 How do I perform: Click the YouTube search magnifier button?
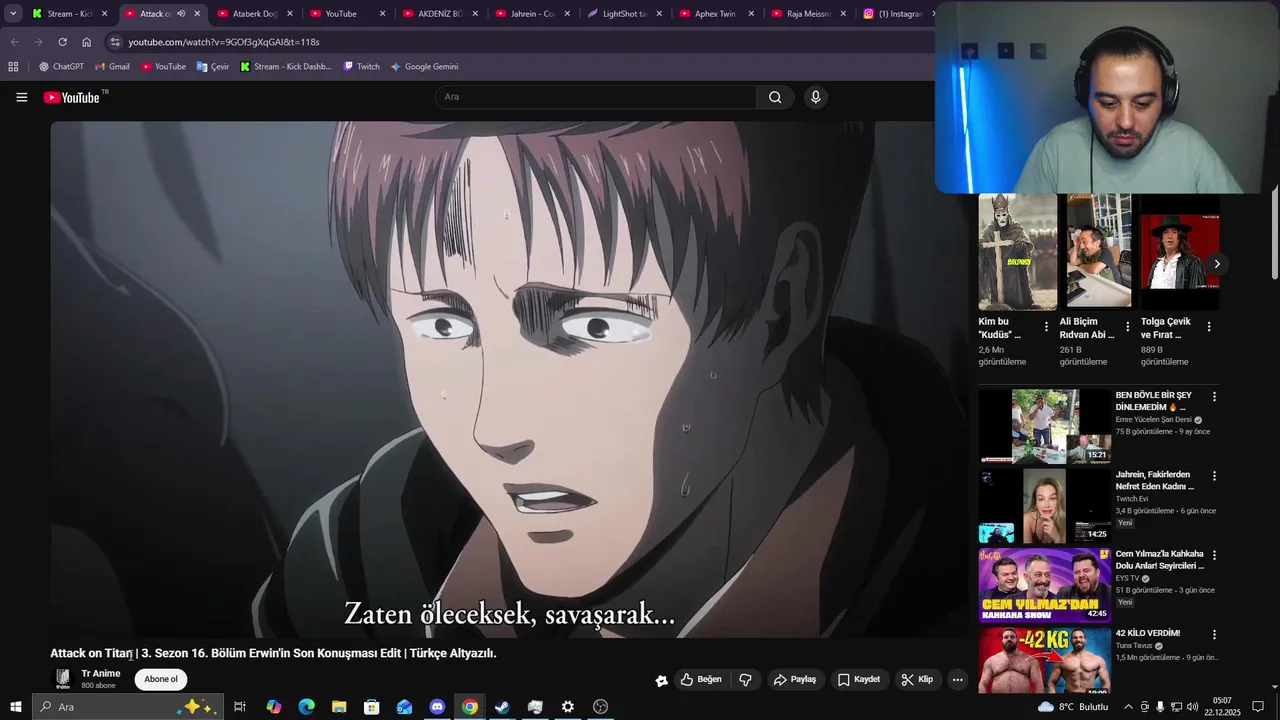775,97
